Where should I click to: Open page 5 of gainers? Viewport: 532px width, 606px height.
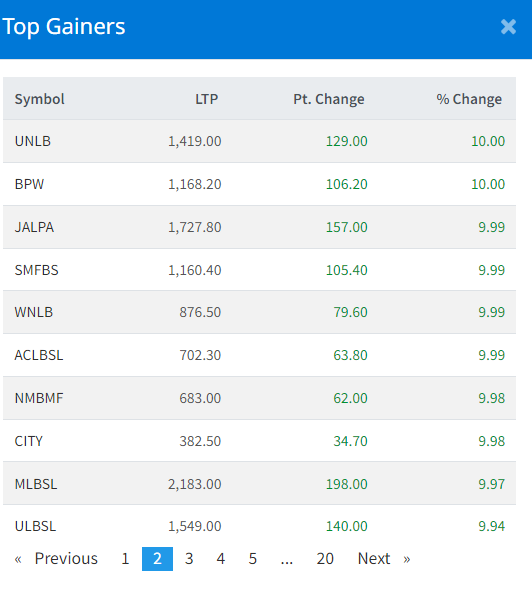click(252, 559)
